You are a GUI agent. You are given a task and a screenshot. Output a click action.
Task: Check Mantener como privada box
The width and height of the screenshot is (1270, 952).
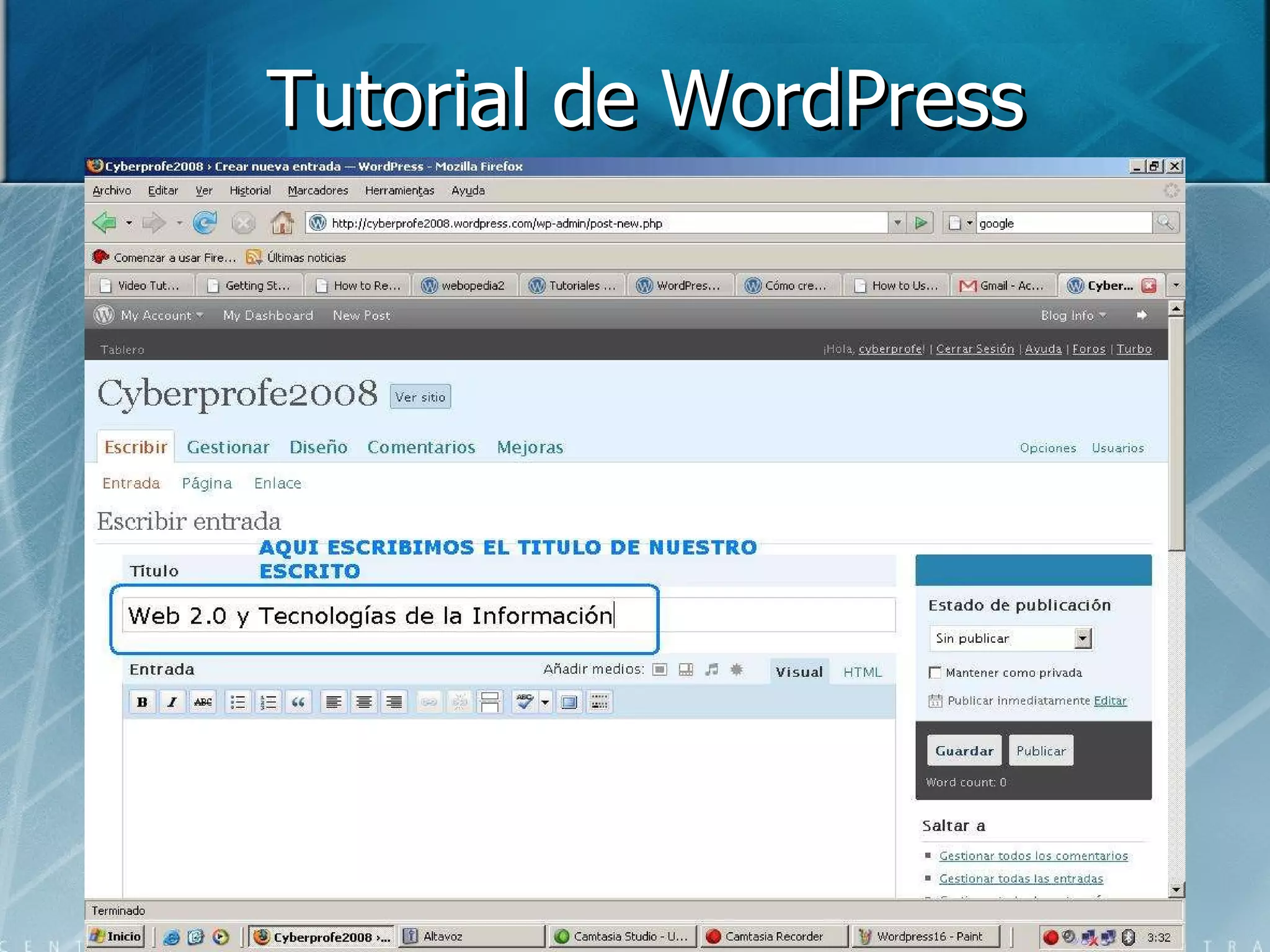click(935, 672)
